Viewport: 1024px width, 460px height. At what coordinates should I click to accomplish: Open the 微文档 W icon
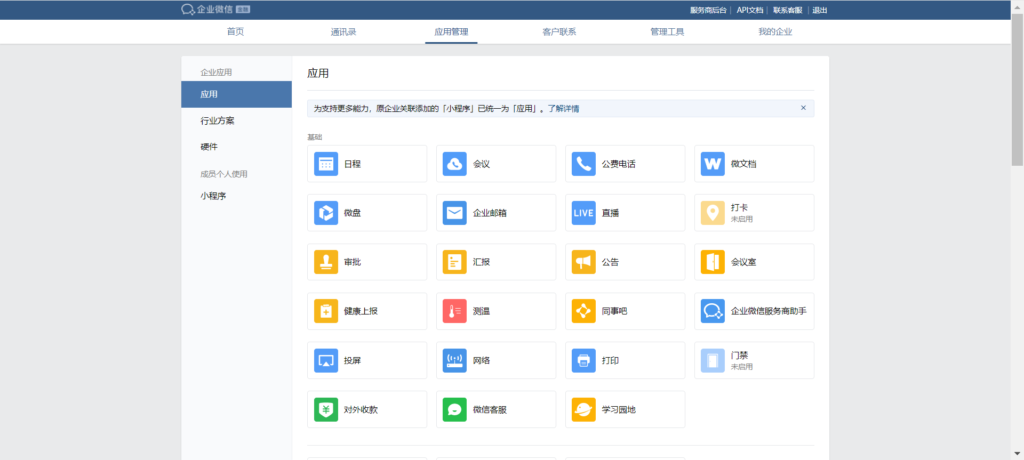(712, 164)
